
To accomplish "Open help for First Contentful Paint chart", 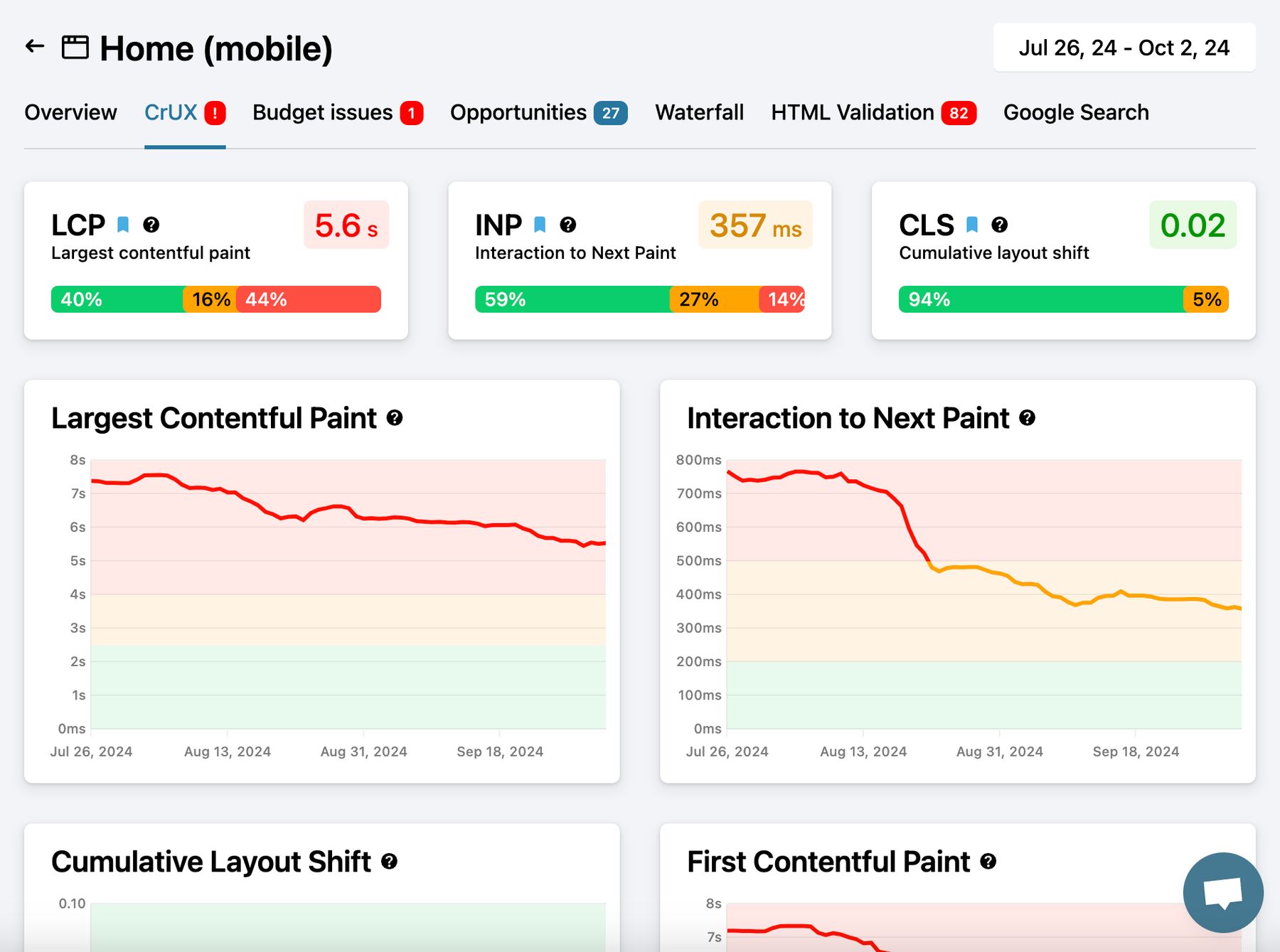I will (988, 862).
